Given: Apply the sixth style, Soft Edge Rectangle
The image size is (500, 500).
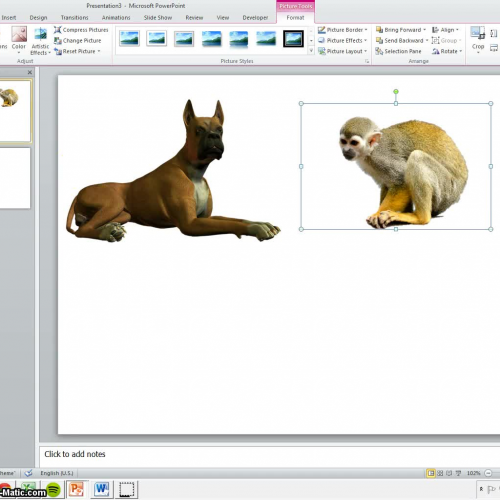Looking at the screenshot, I should [266, 39].
